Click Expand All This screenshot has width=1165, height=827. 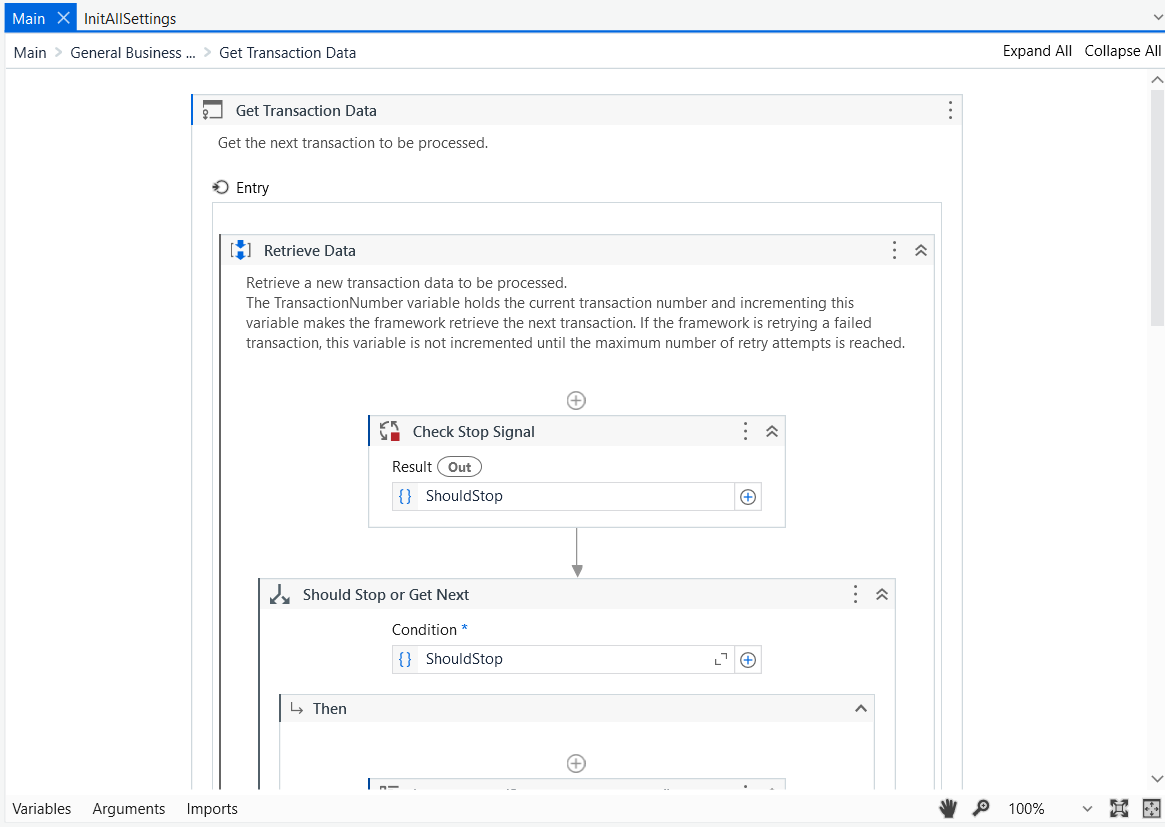pos(1037,51)
